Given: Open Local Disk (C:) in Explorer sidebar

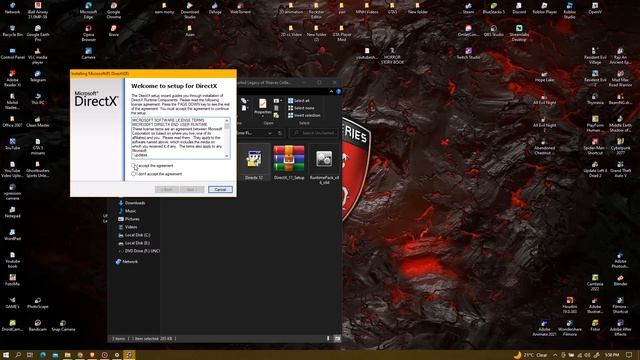Looking at the screenshot, I should click(137, 235).
